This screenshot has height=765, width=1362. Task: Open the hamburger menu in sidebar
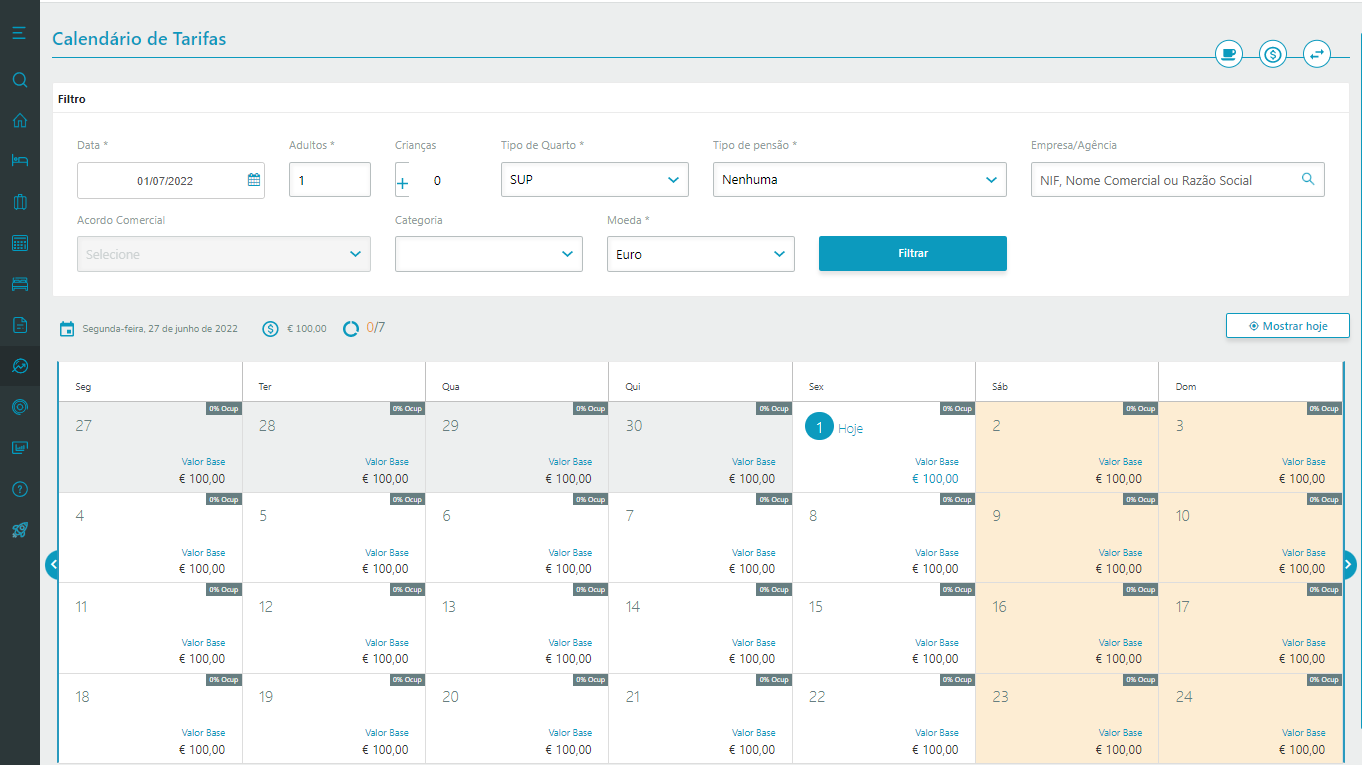pyautogui.click(x=19, y=33)
